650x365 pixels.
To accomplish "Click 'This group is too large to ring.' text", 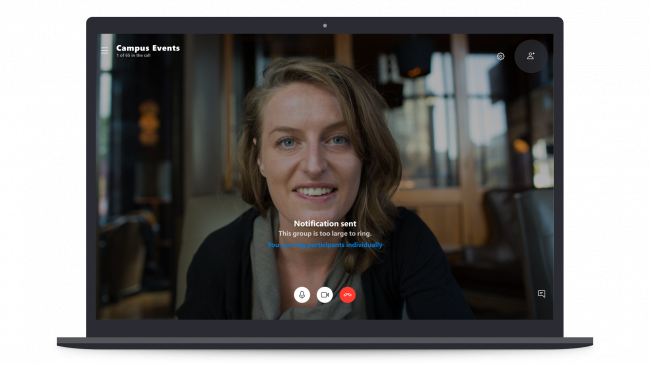I will (x=325, y=234).
